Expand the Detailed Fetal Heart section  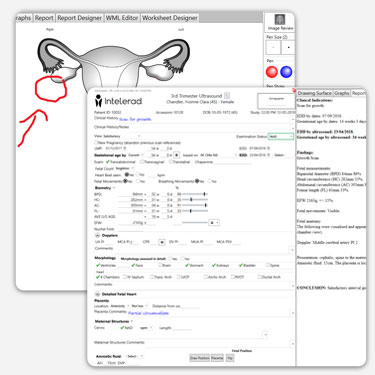point(98,294)
